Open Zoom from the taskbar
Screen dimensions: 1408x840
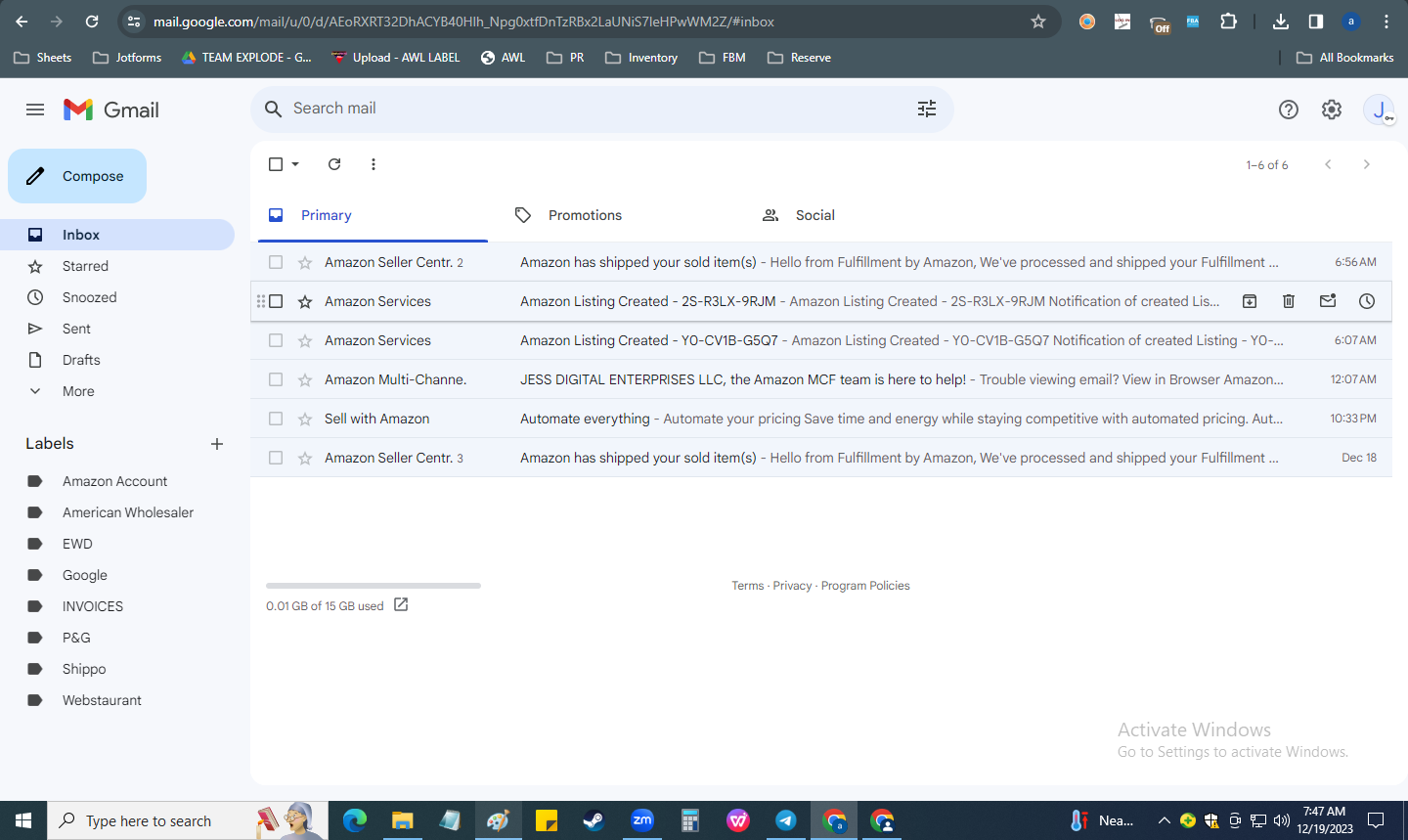(642, 820)
